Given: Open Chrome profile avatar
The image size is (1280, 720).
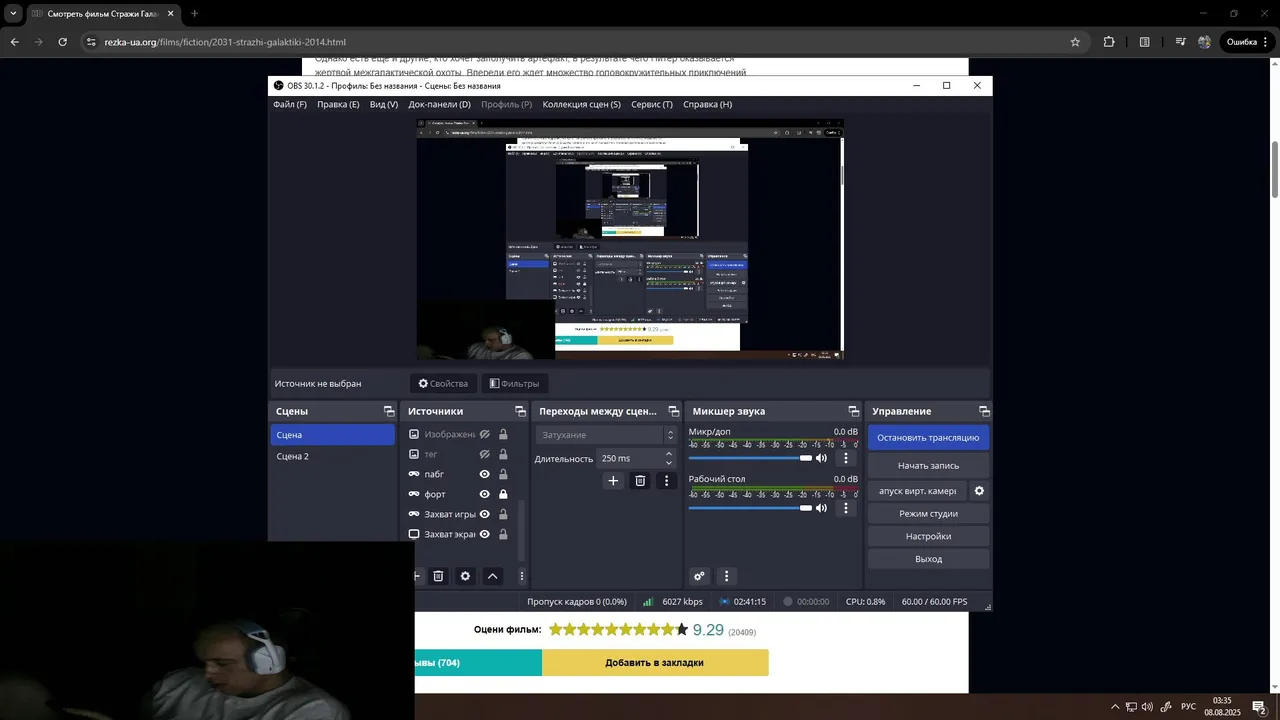Looking at the screenshot, I should coord(1204,42).
